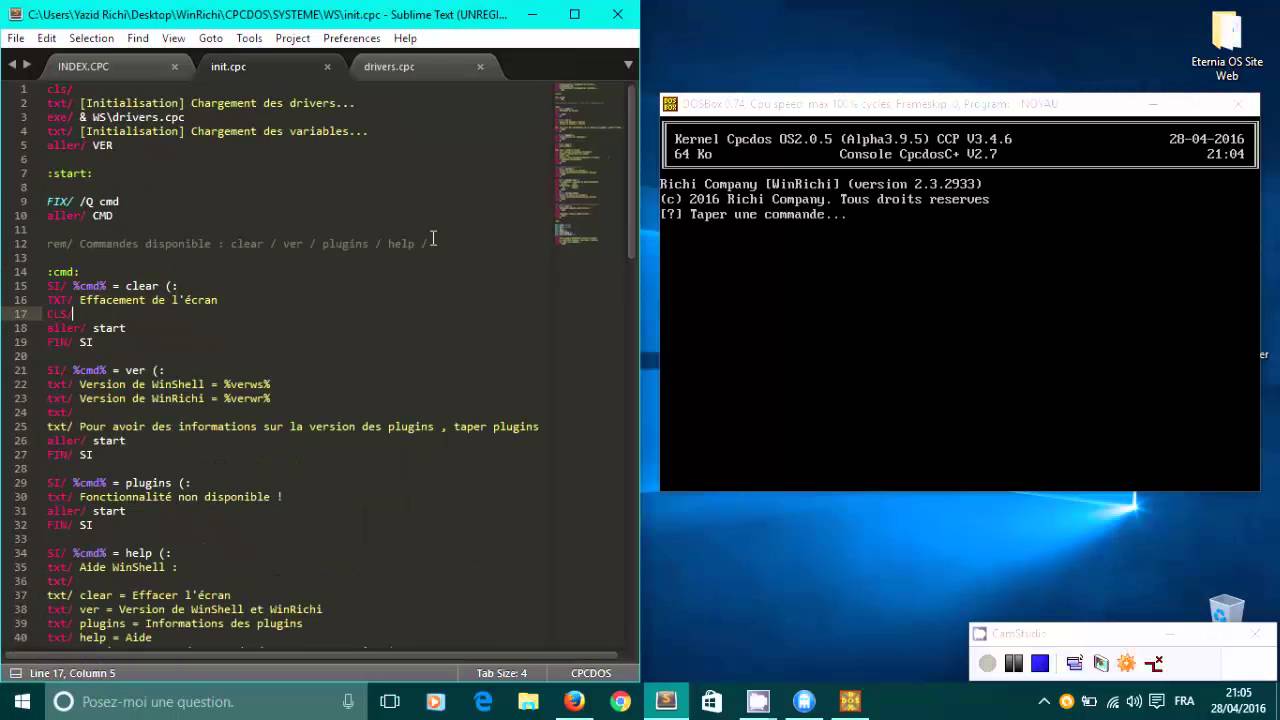Open the Preferences menu
Viewport: 1280px width, 720px height.
[352, 38]
